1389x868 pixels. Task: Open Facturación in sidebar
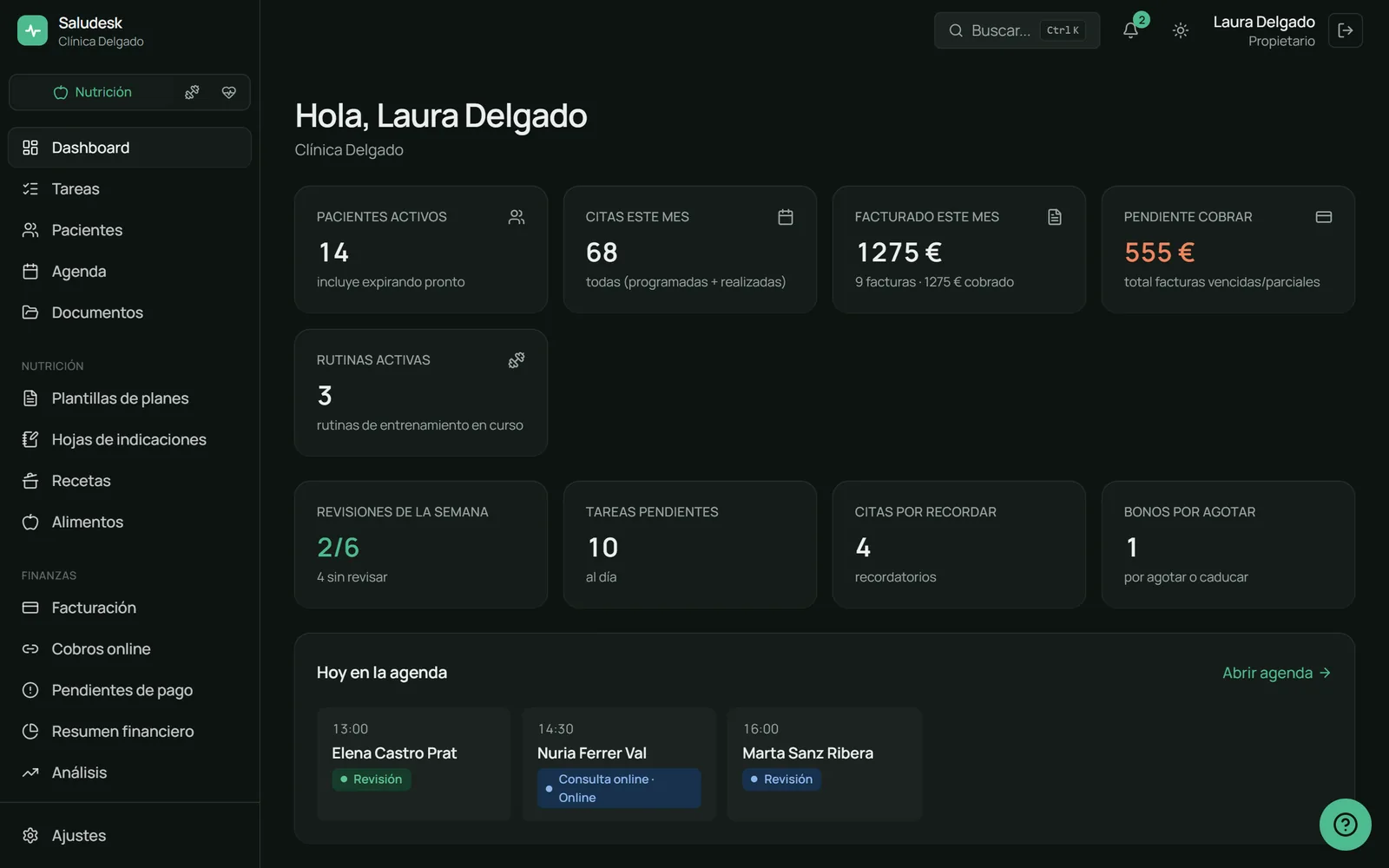coord(129,608)
